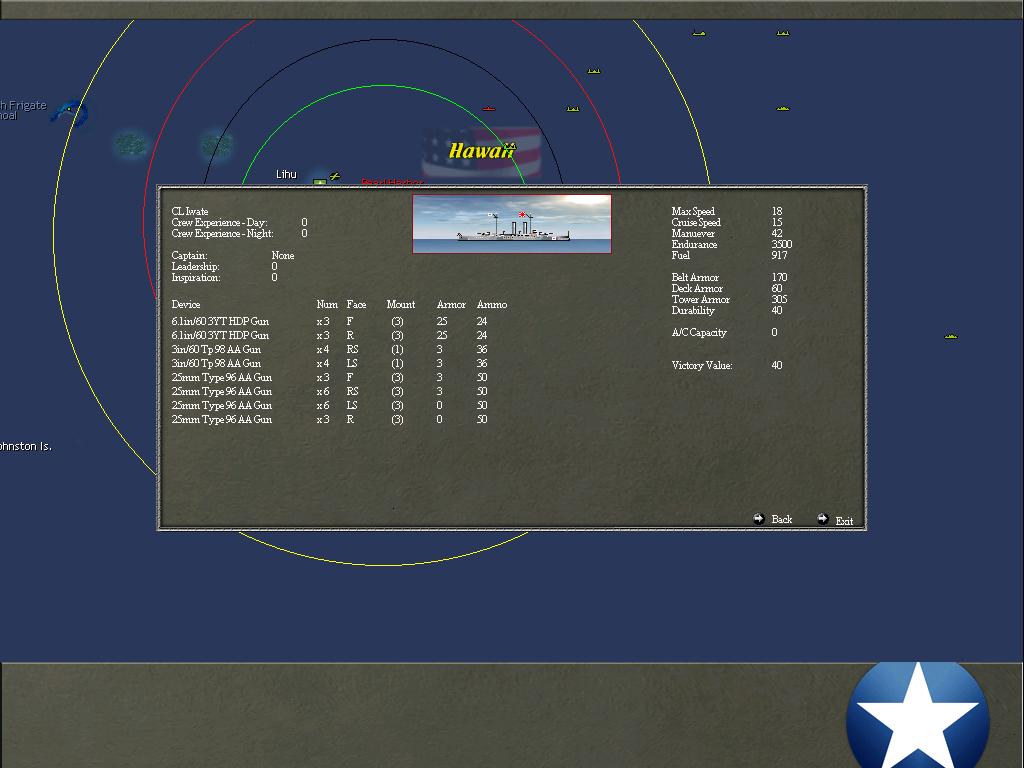Click the Endurance value 3500
The width and height of the screenshot is (1024, 768).
coord(782,244)
